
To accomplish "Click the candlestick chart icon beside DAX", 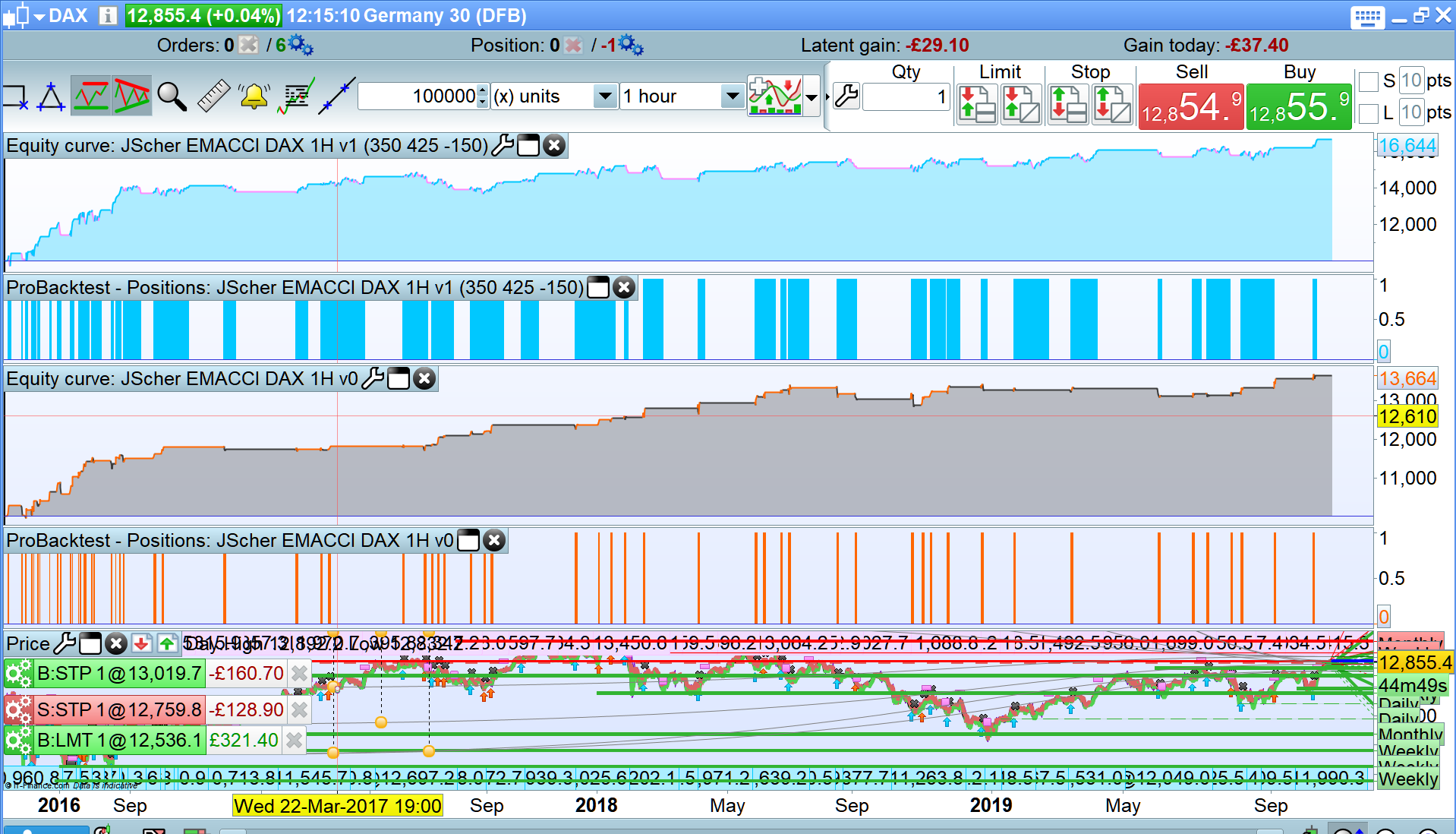I will pyautogui.click(x=16, y=15).
